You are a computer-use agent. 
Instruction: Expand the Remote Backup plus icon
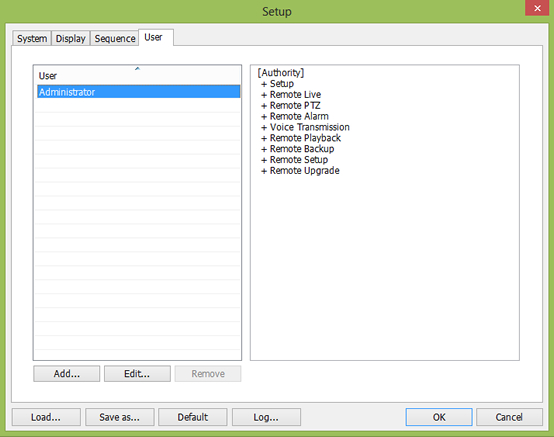pos(264,149)
